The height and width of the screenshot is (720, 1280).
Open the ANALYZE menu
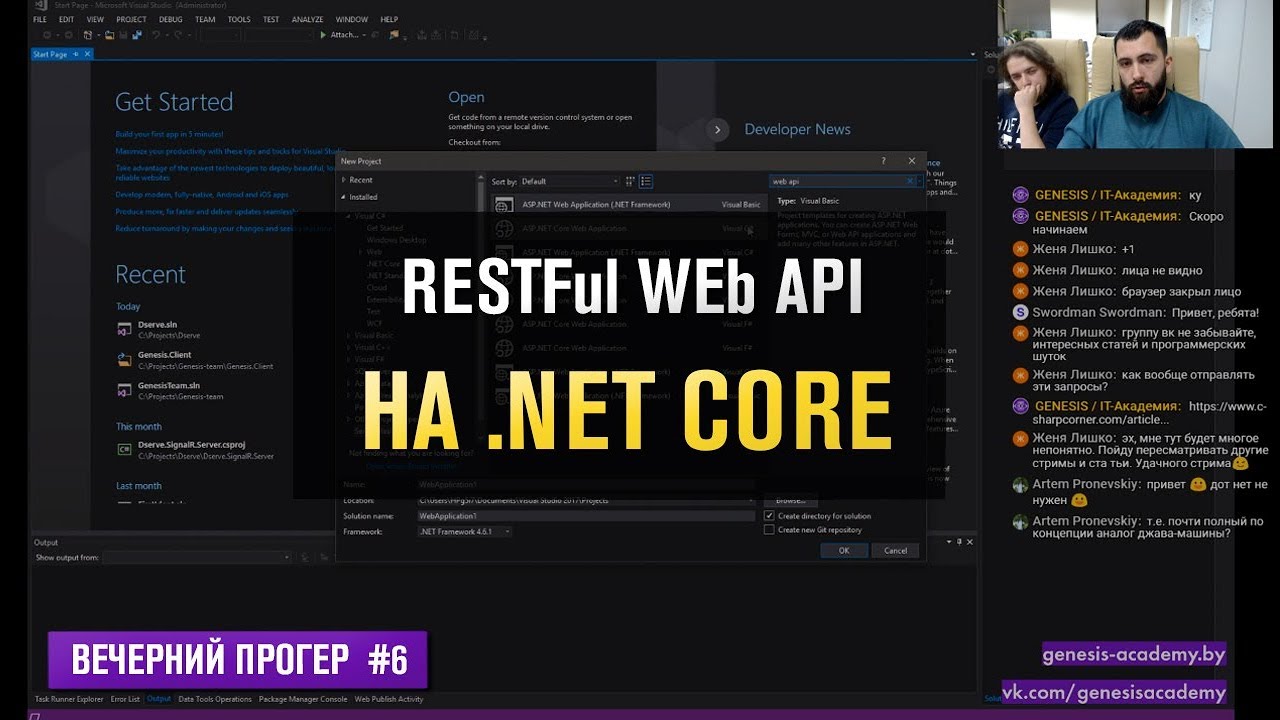(307, 19)
